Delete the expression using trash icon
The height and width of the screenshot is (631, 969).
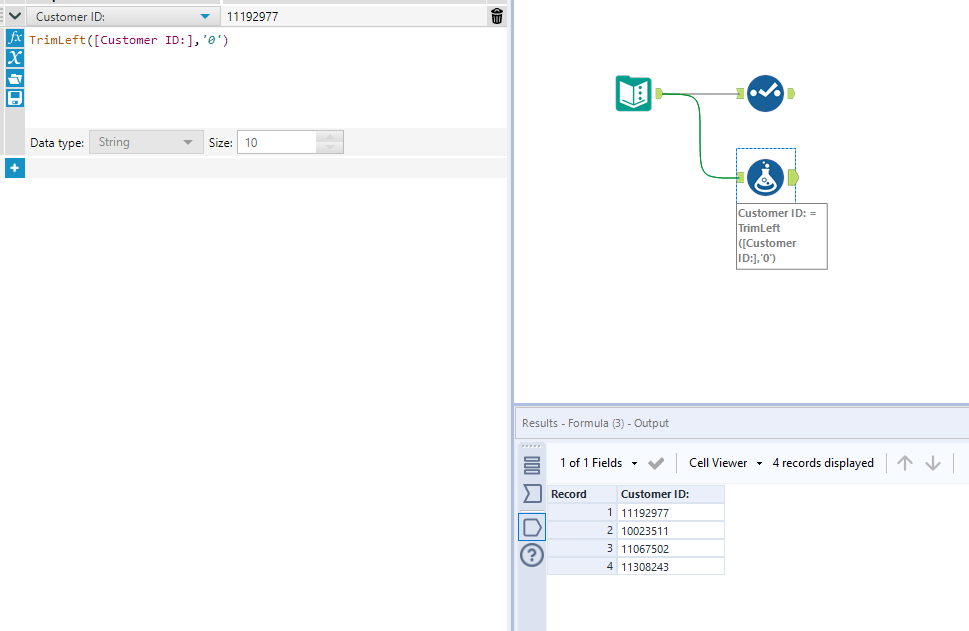click(497, 16)
